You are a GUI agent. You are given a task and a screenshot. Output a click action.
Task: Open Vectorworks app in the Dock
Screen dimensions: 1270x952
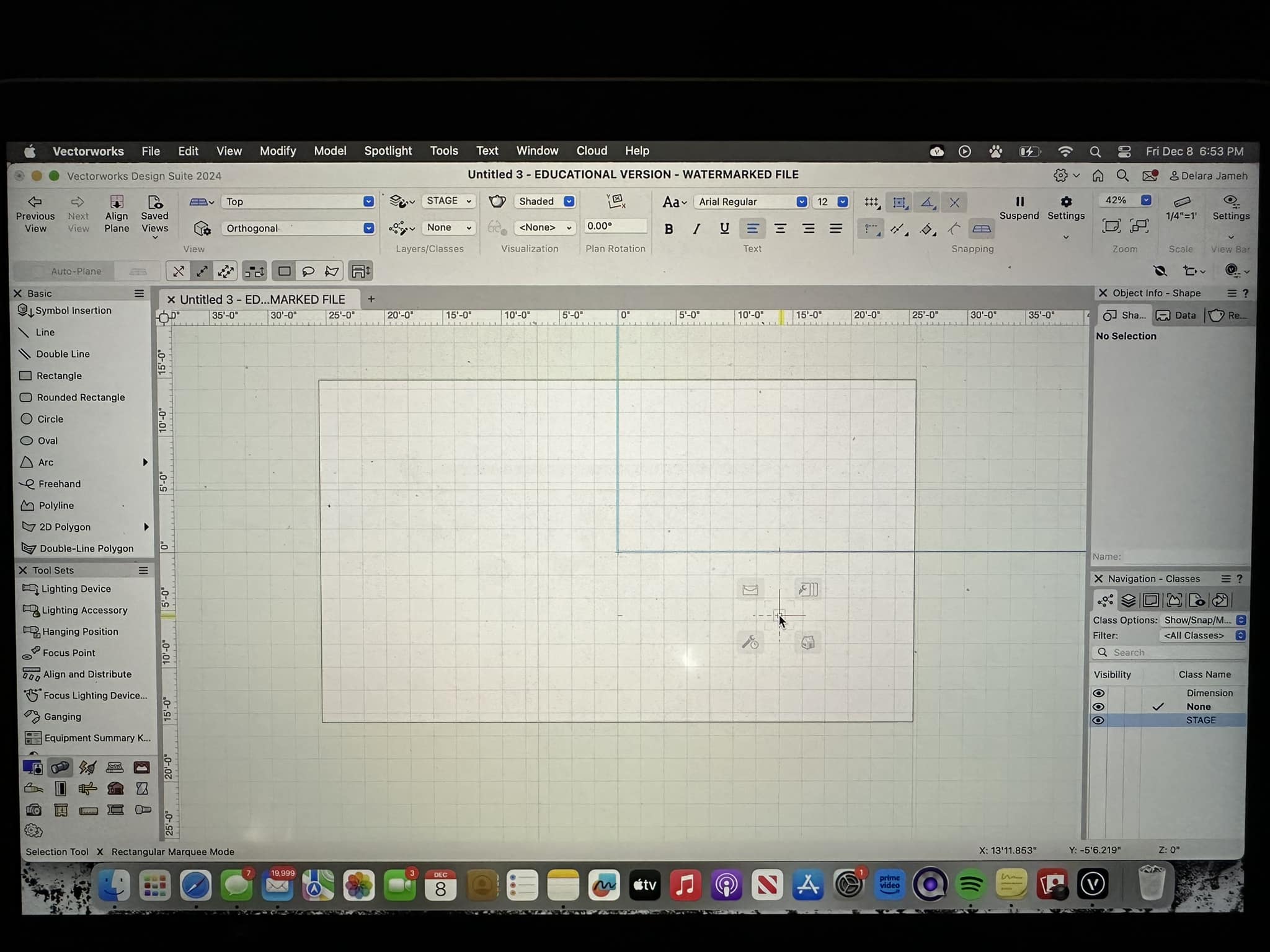pos(1093,884)
